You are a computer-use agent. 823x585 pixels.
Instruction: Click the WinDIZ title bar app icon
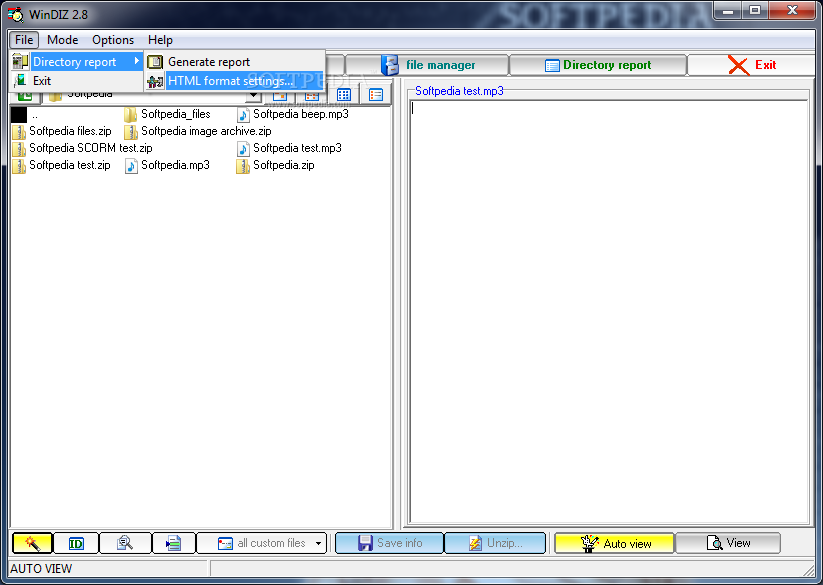(x=15, y=14)
